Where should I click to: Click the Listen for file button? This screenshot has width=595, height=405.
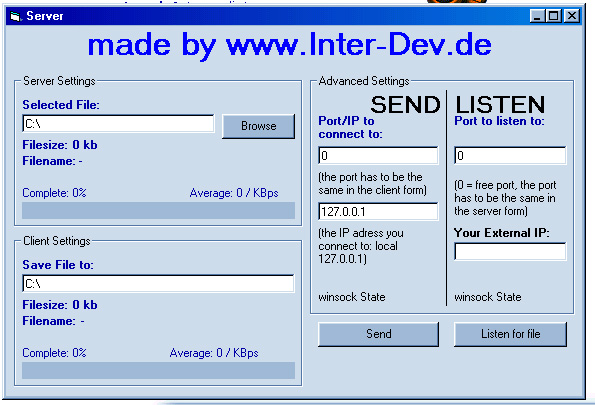coord(510,334)
